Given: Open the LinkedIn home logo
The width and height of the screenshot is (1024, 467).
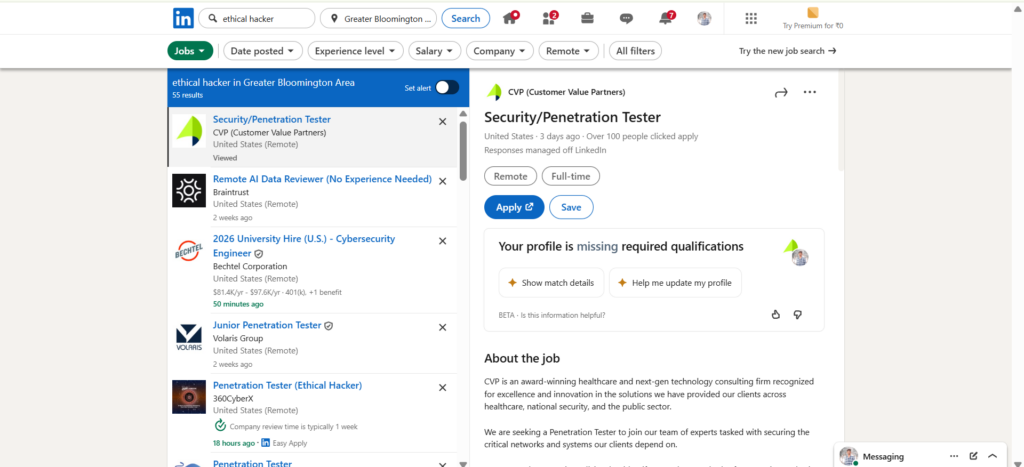Looking at the screenshot, I should (x=183, y=18).
